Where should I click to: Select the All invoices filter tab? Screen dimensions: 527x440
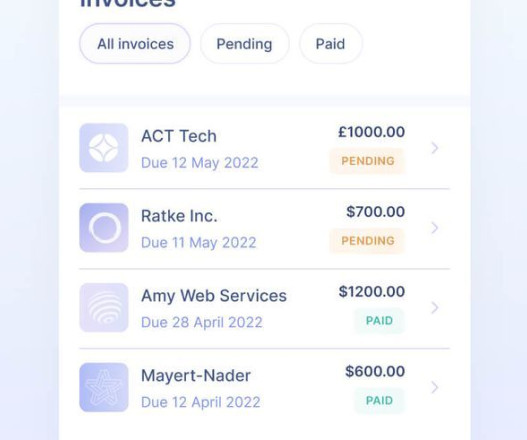tap(135, 44)
